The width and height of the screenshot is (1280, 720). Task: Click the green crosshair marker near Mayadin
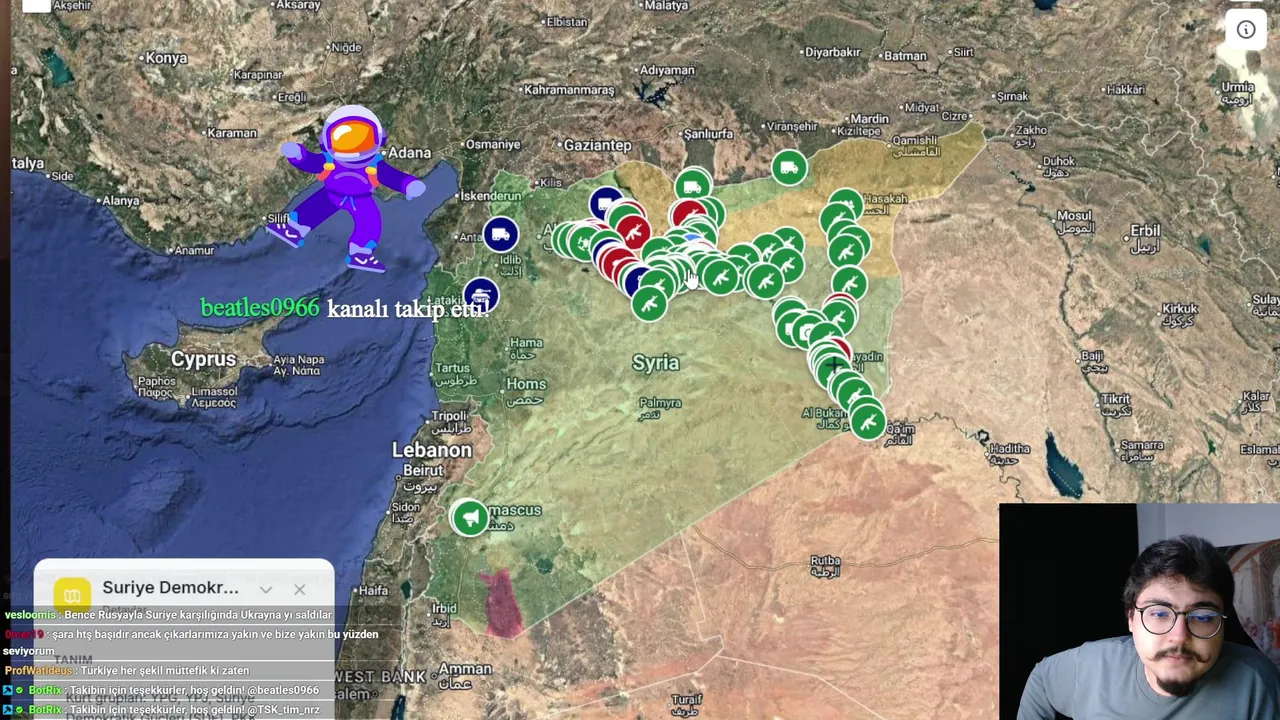point(833,367)
